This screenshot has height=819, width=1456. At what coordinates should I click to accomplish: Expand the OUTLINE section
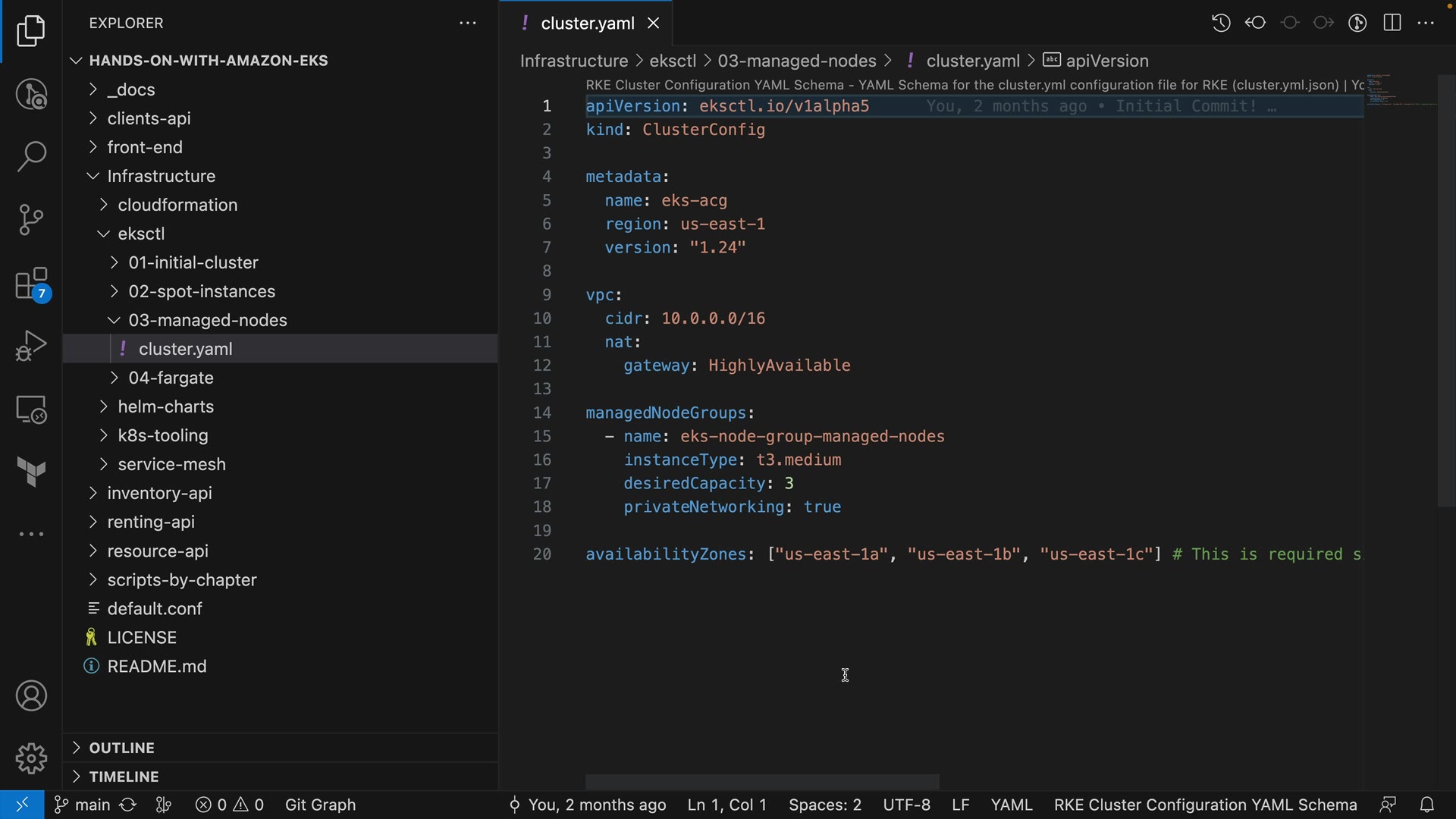121,748
